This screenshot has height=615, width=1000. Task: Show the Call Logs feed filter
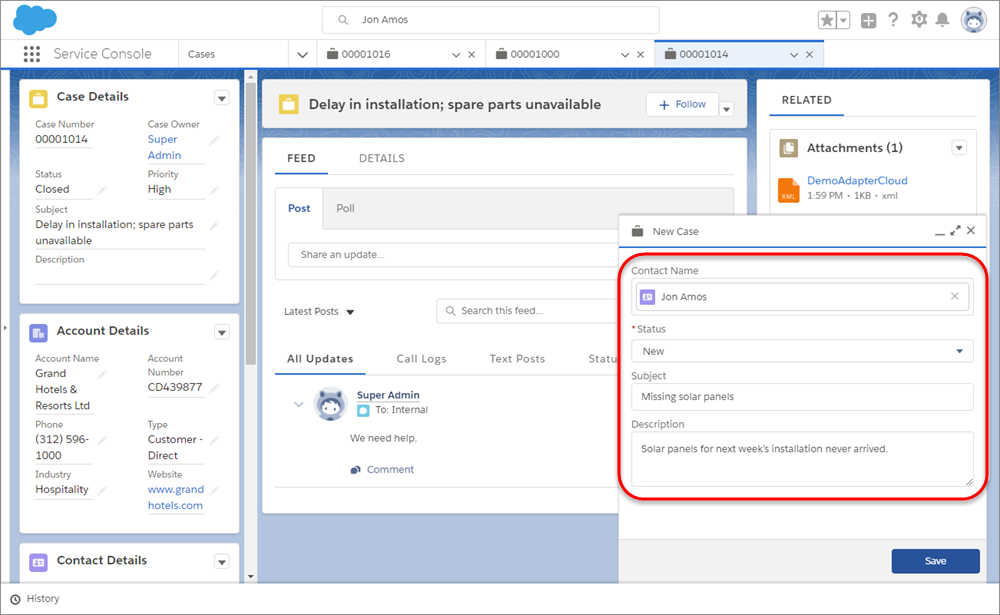coord(421,359)
